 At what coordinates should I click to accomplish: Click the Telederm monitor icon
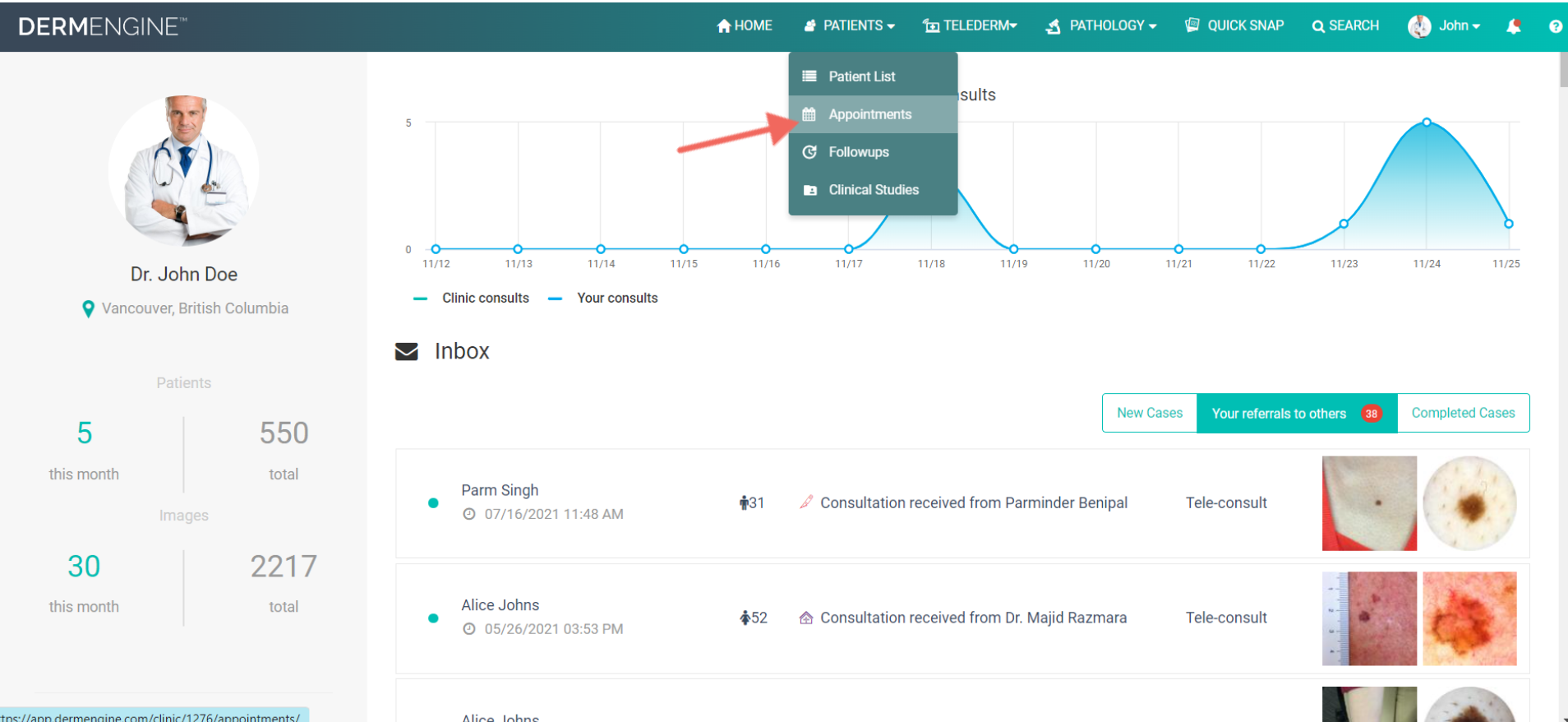(931, 26)
